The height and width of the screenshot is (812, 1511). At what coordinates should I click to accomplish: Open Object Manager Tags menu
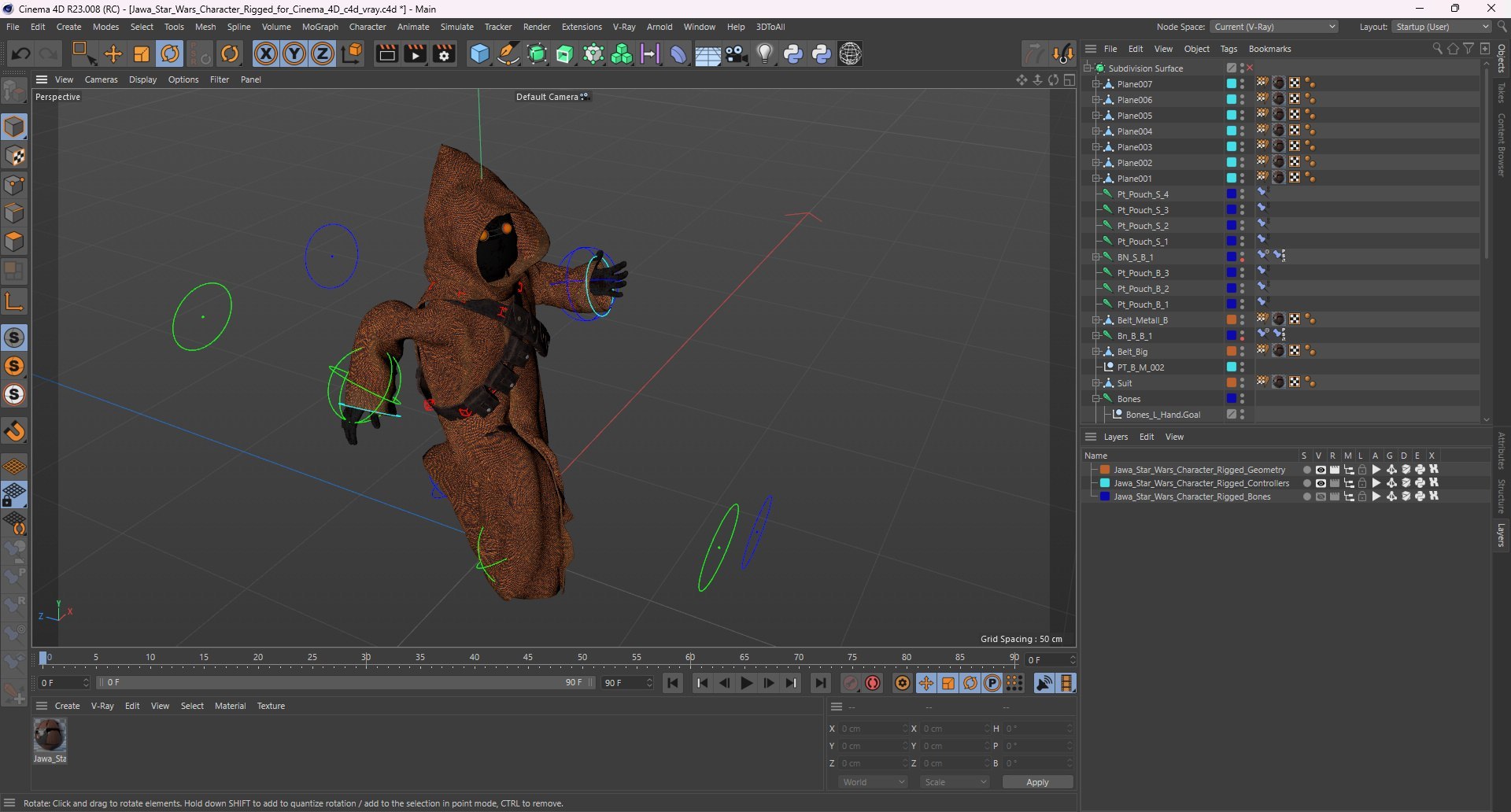tap(1228, 49)
